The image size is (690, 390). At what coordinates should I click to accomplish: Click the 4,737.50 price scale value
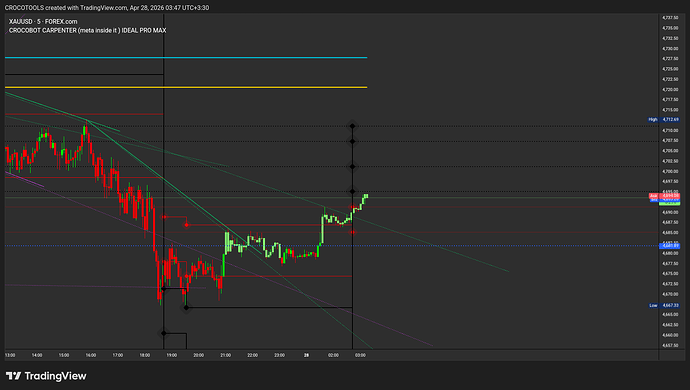tap(670, 18)
